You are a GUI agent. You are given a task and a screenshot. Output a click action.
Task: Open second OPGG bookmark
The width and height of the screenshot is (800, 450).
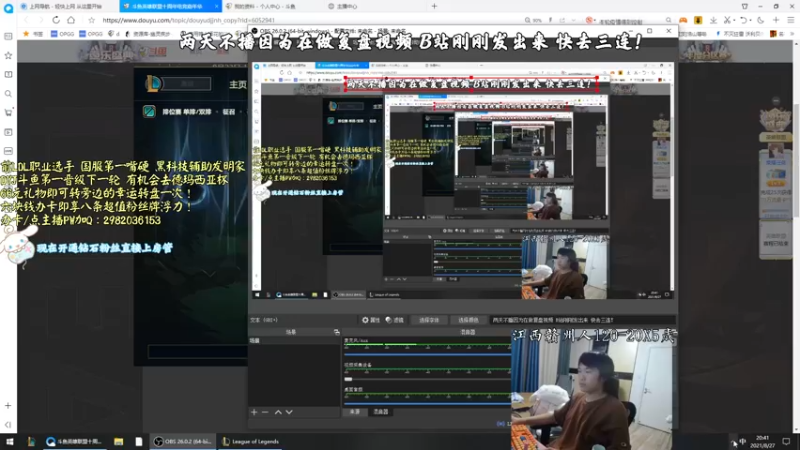[91, 34]
